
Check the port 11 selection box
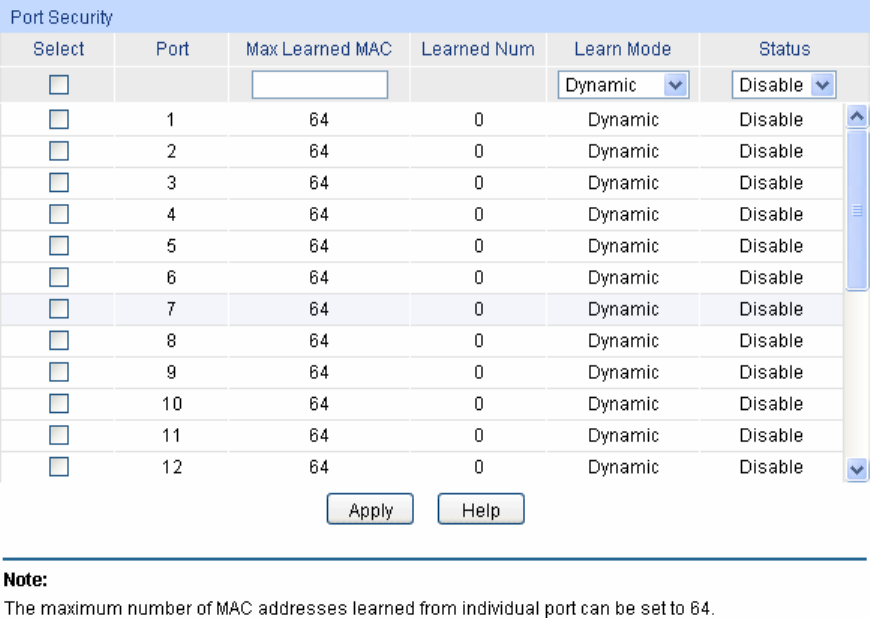(59, 435)
